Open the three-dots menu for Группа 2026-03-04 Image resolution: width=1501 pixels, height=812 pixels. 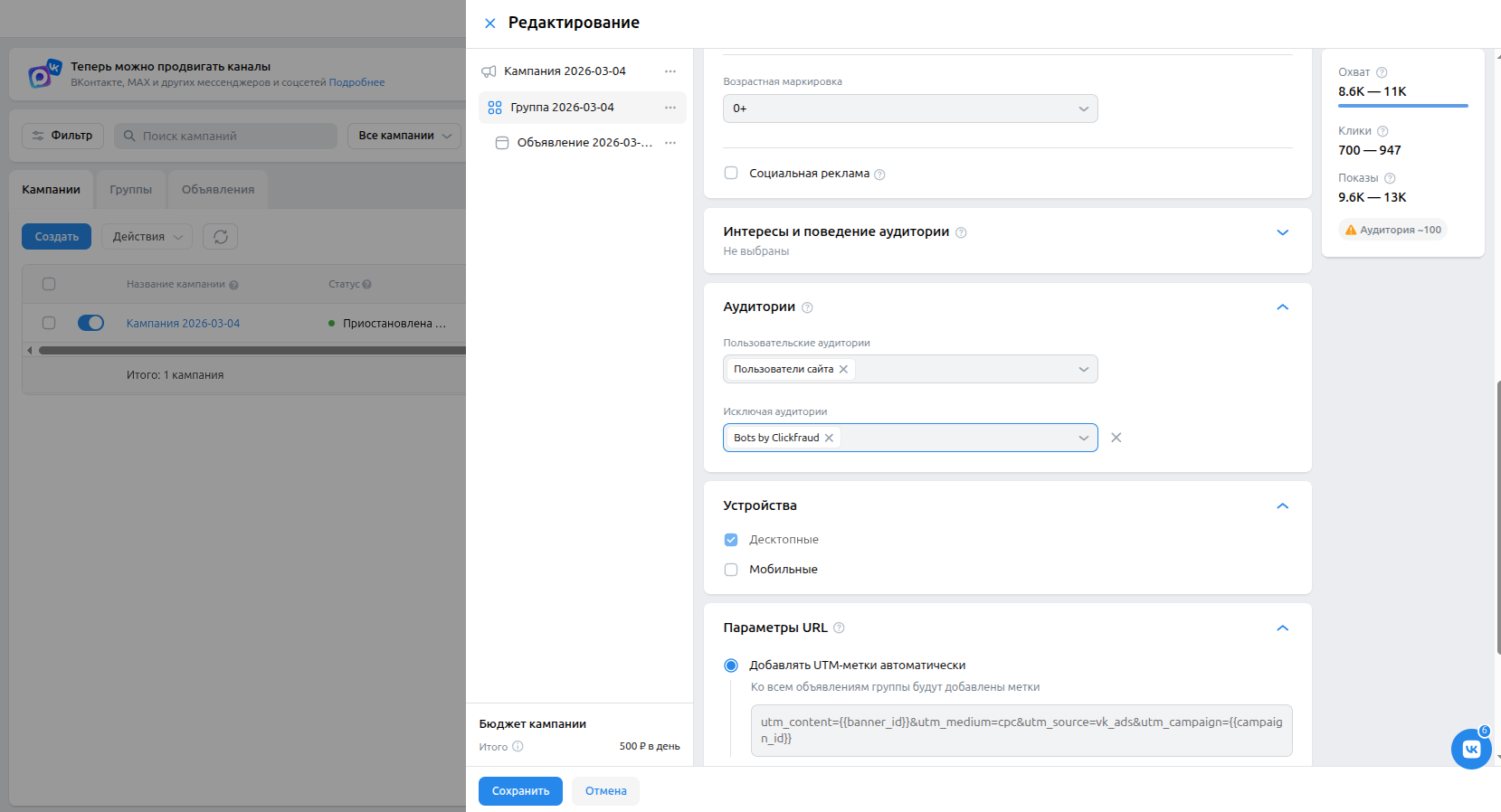pyautogui.click(x=670, y=108)
